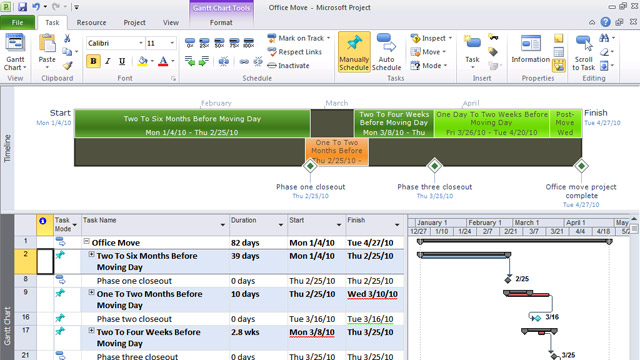This screenshot has height=360, width=640.
Task: Insert a milestone icon
Action: (x=493, y=51)
